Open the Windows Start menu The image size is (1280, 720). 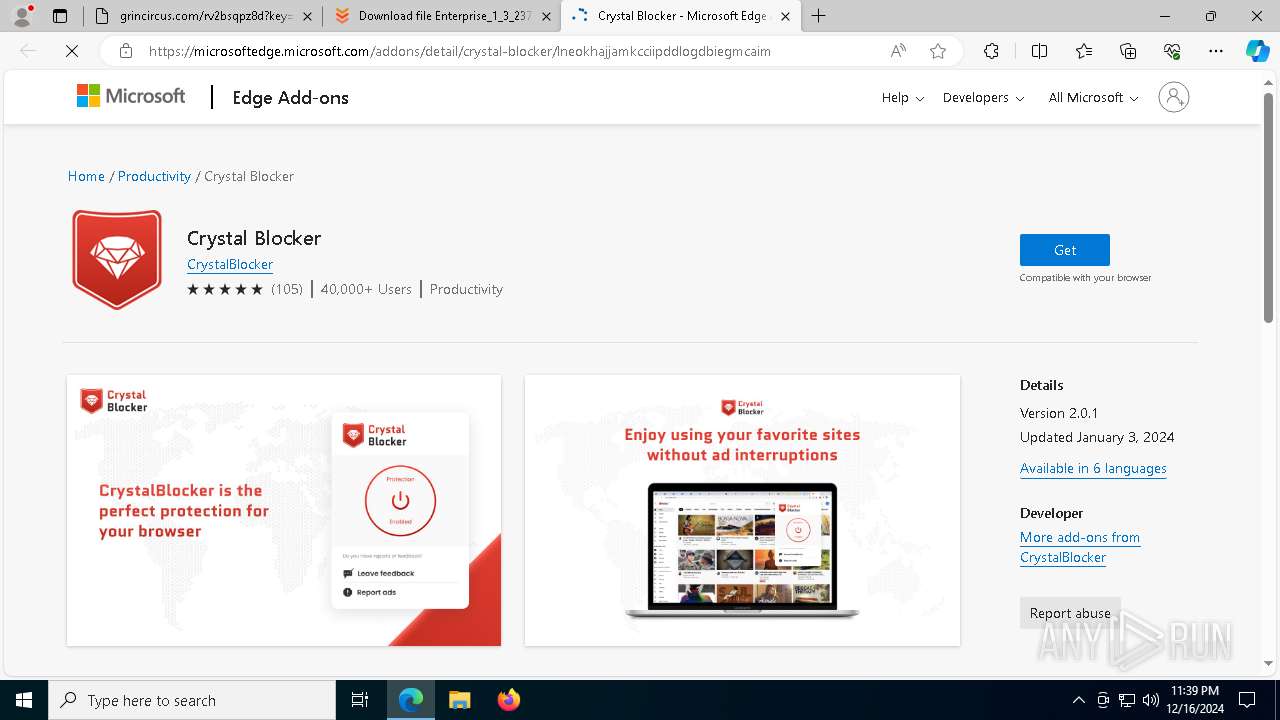(23, 700)
